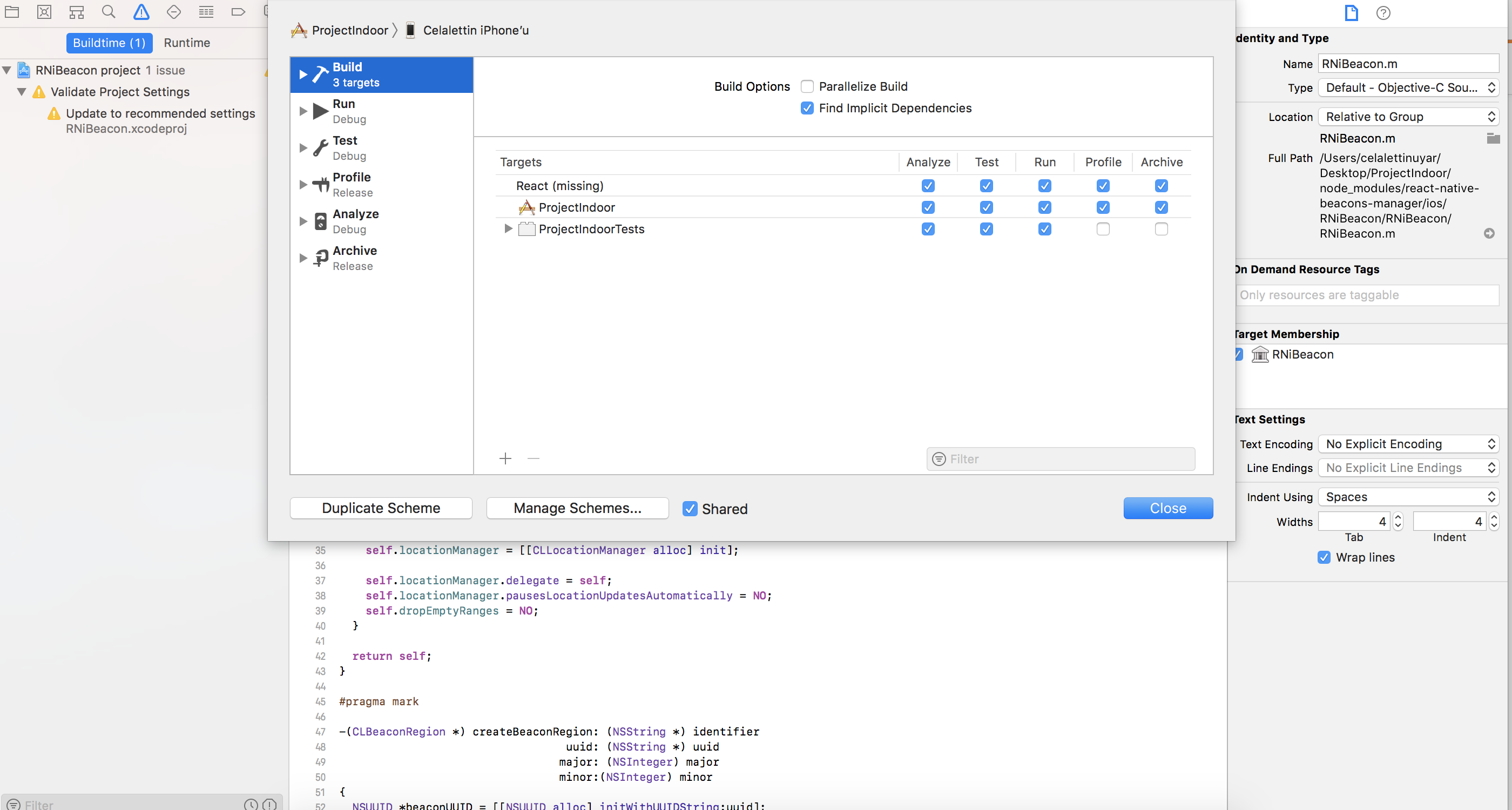The height and width of the screenshot is (810, 1512).
Task: Open the Text Encoding dropdown
Action: tap(1408, 444)
